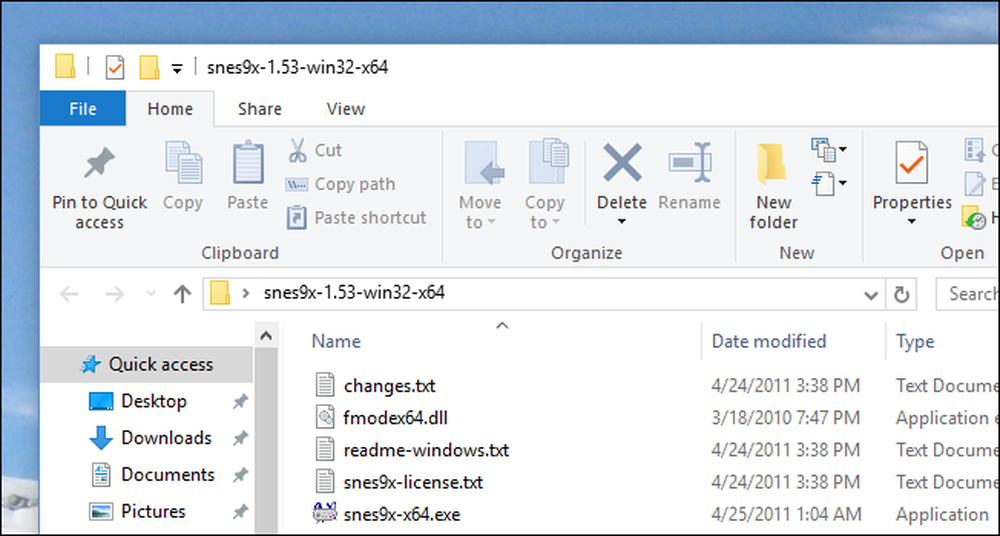
Task: Select the Home ribbon tab
Action: (x=170, y=109)
